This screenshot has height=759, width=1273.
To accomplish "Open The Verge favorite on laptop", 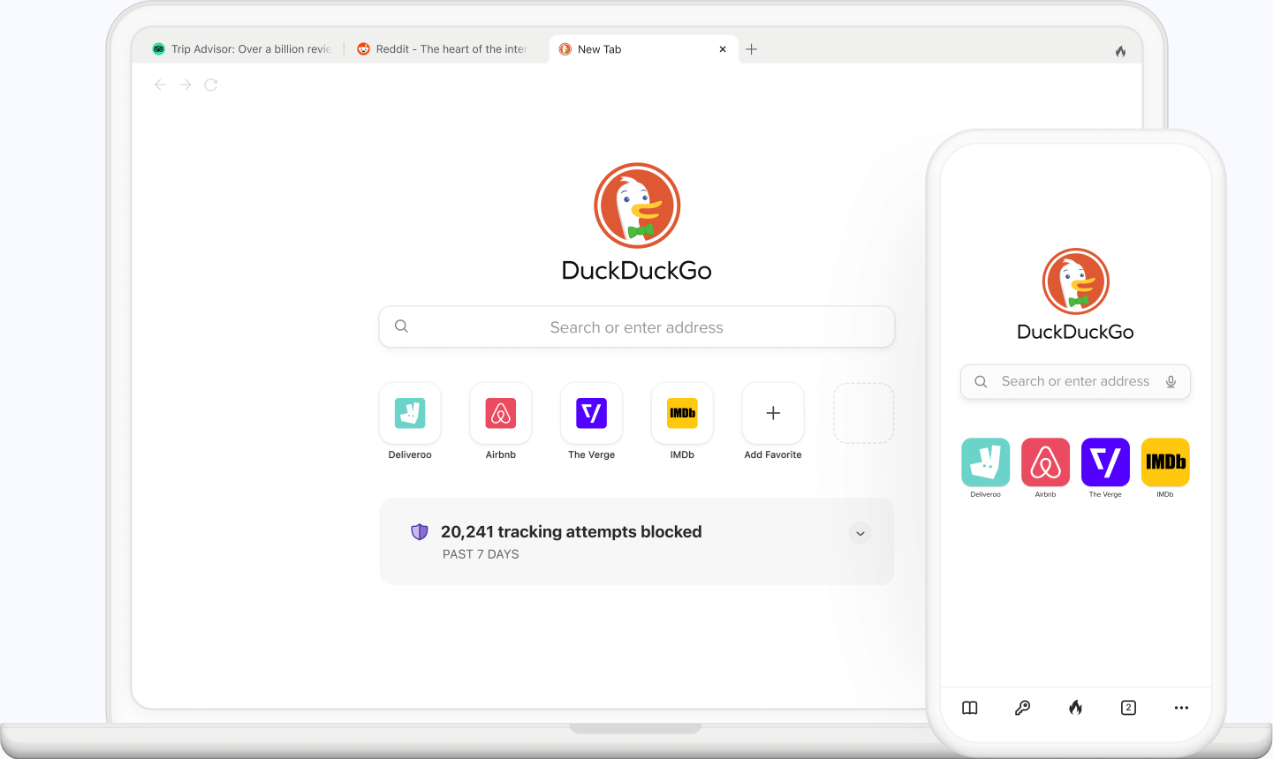I will point(591,413).
